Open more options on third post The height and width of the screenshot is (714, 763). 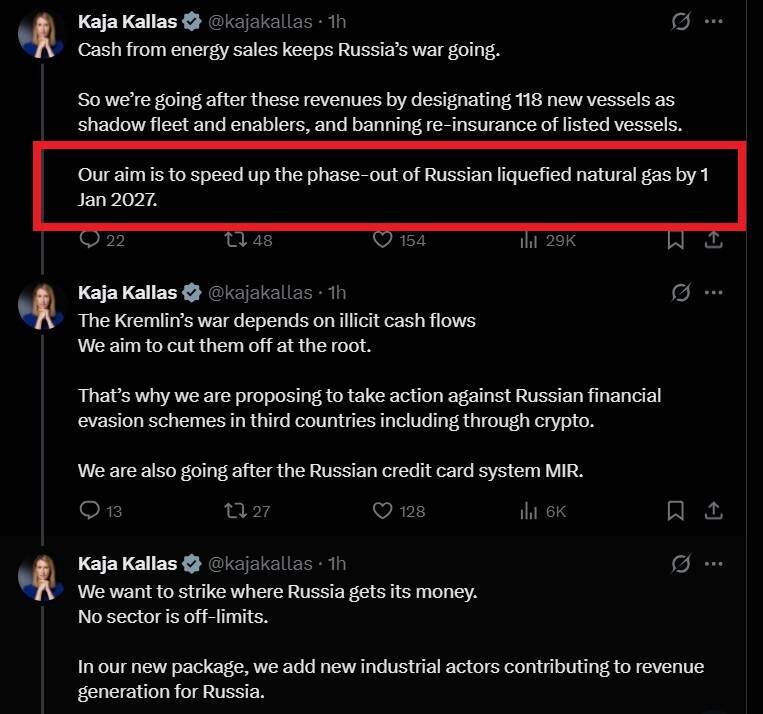pos(714,563)
